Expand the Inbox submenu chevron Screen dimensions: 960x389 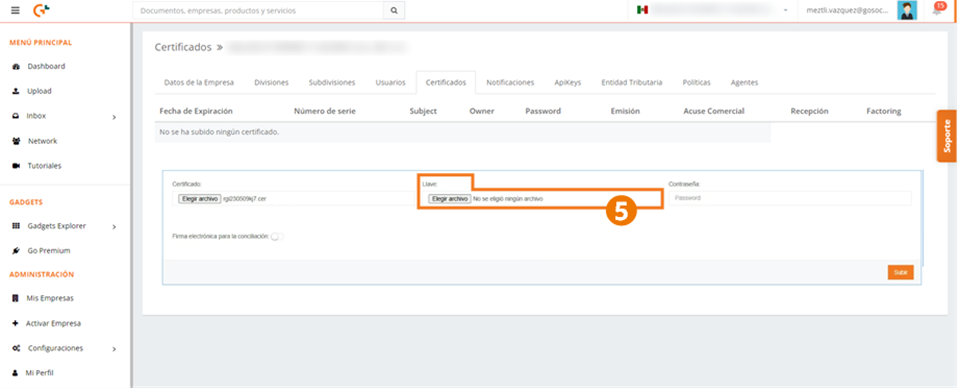pyautogui.click(x=114, y=116)
